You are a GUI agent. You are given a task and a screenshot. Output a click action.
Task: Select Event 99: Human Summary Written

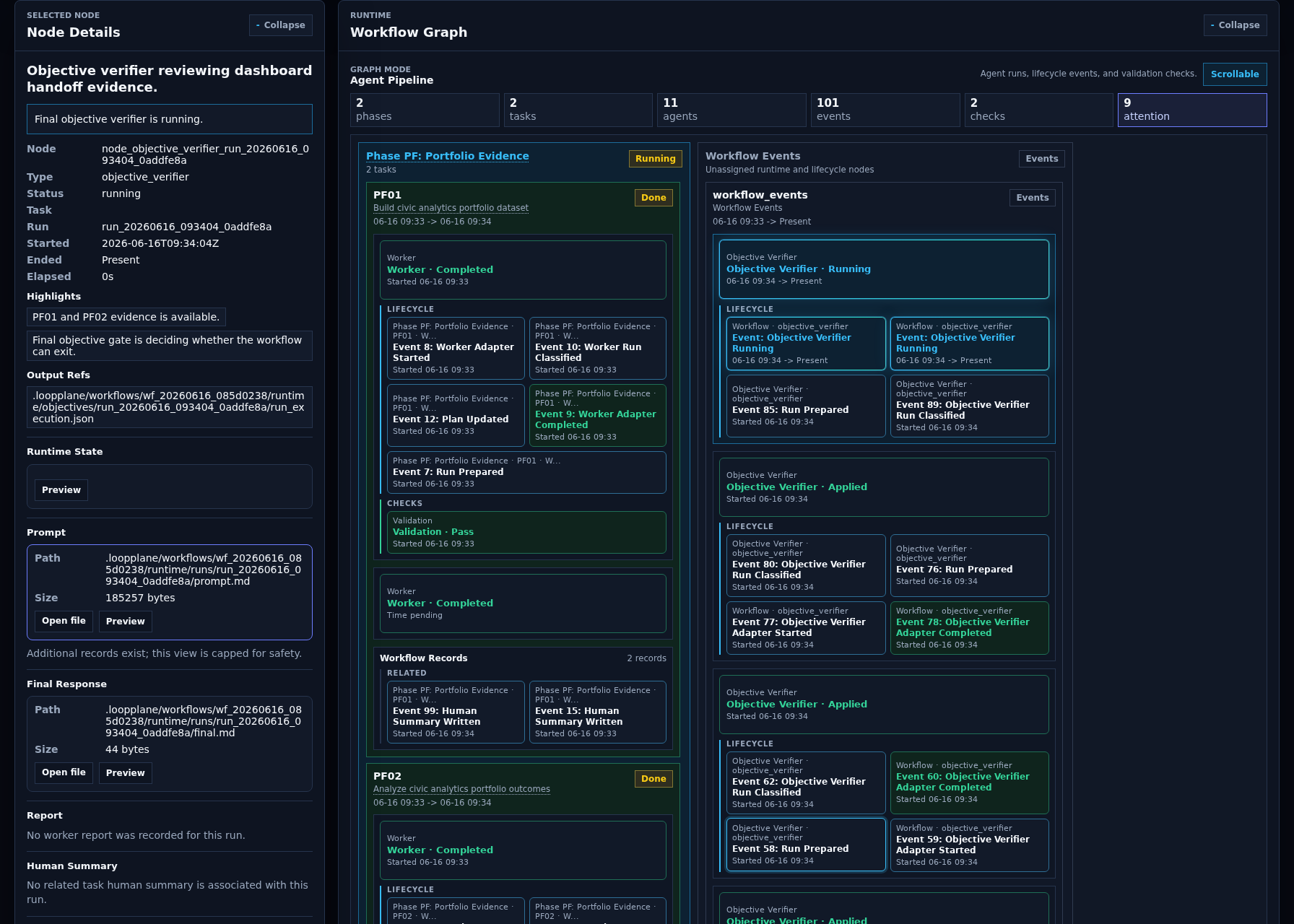click(x=456, y=712)
